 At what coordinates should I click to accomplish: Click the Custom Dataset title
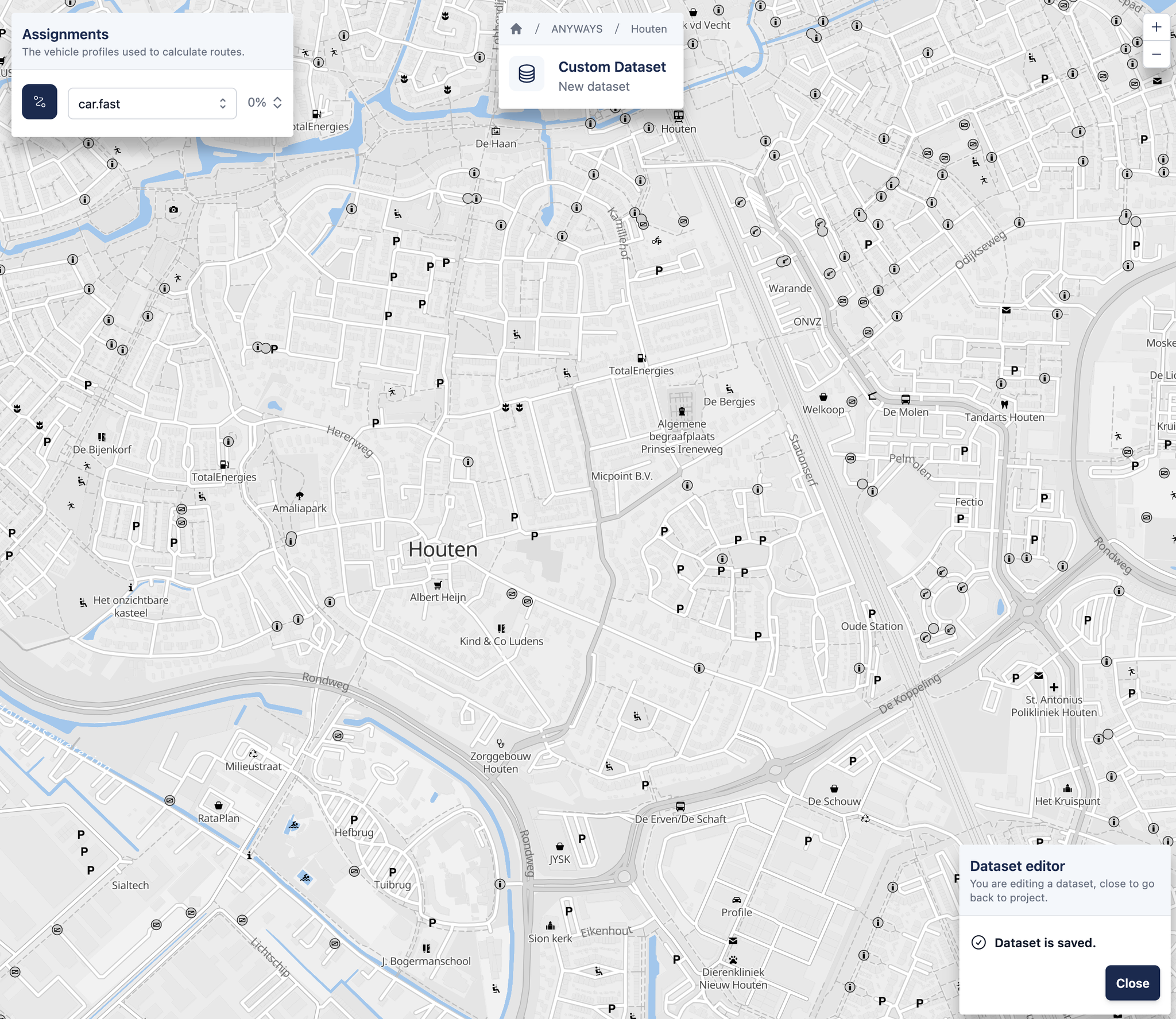pyautogui.click(x=612, y=67)
